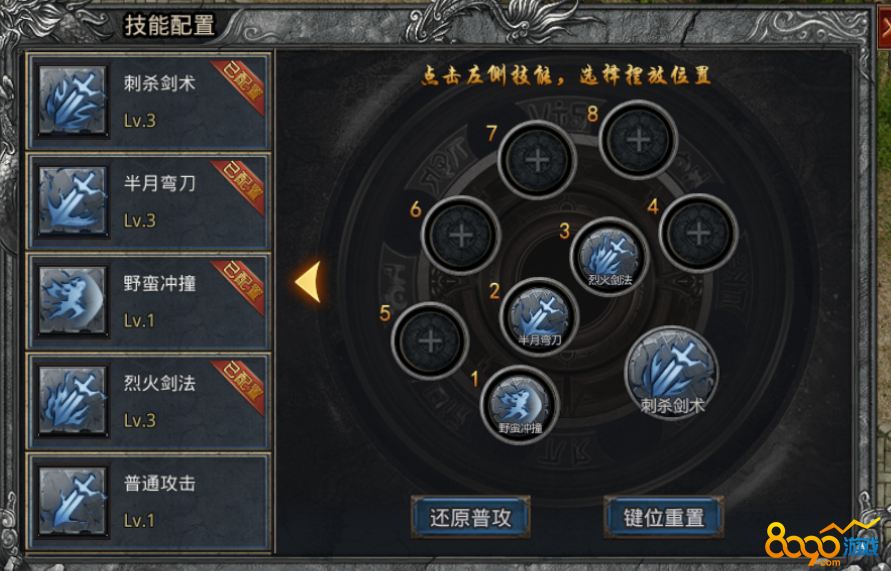Select the 野蛮冲撞 skill icon in list
891x571 pixels.
pos(72,301)
